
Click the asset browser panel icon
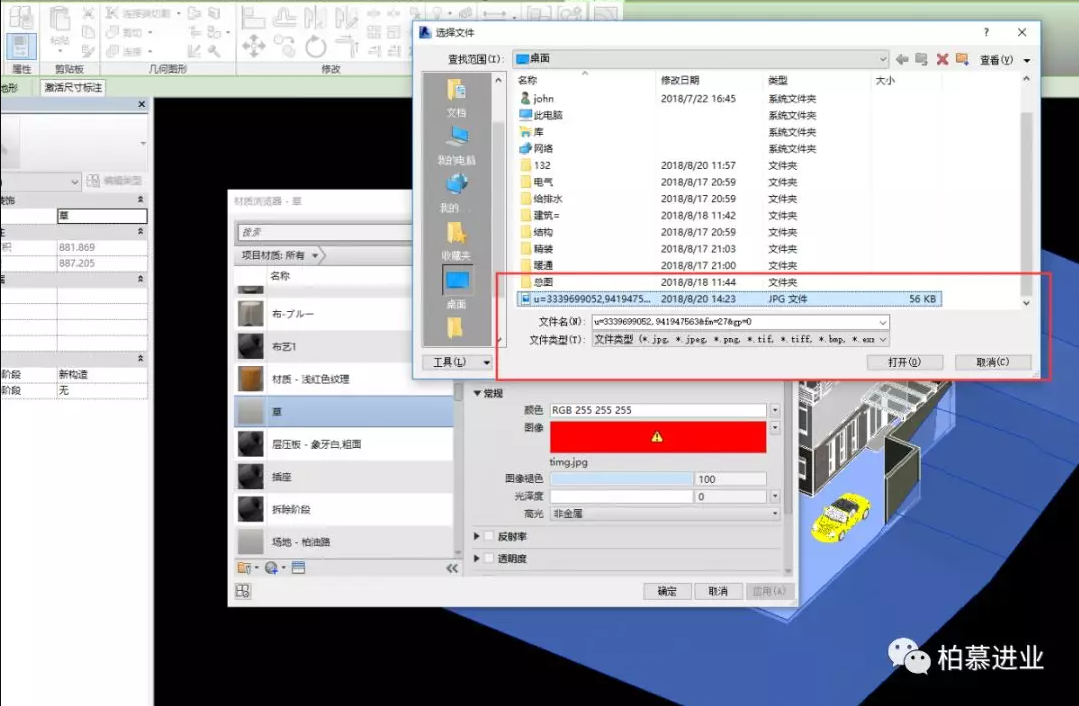298,568
